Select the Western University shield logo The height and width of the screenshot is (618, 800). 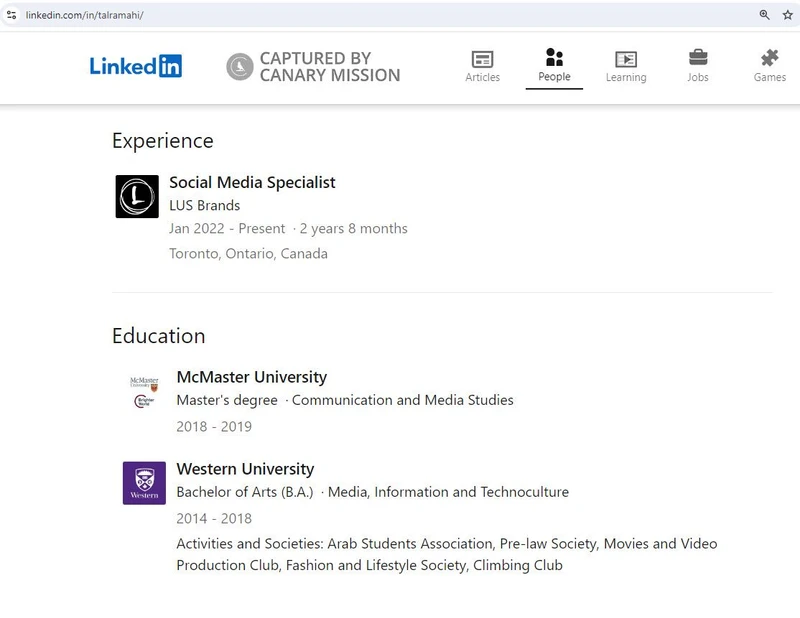143,482
